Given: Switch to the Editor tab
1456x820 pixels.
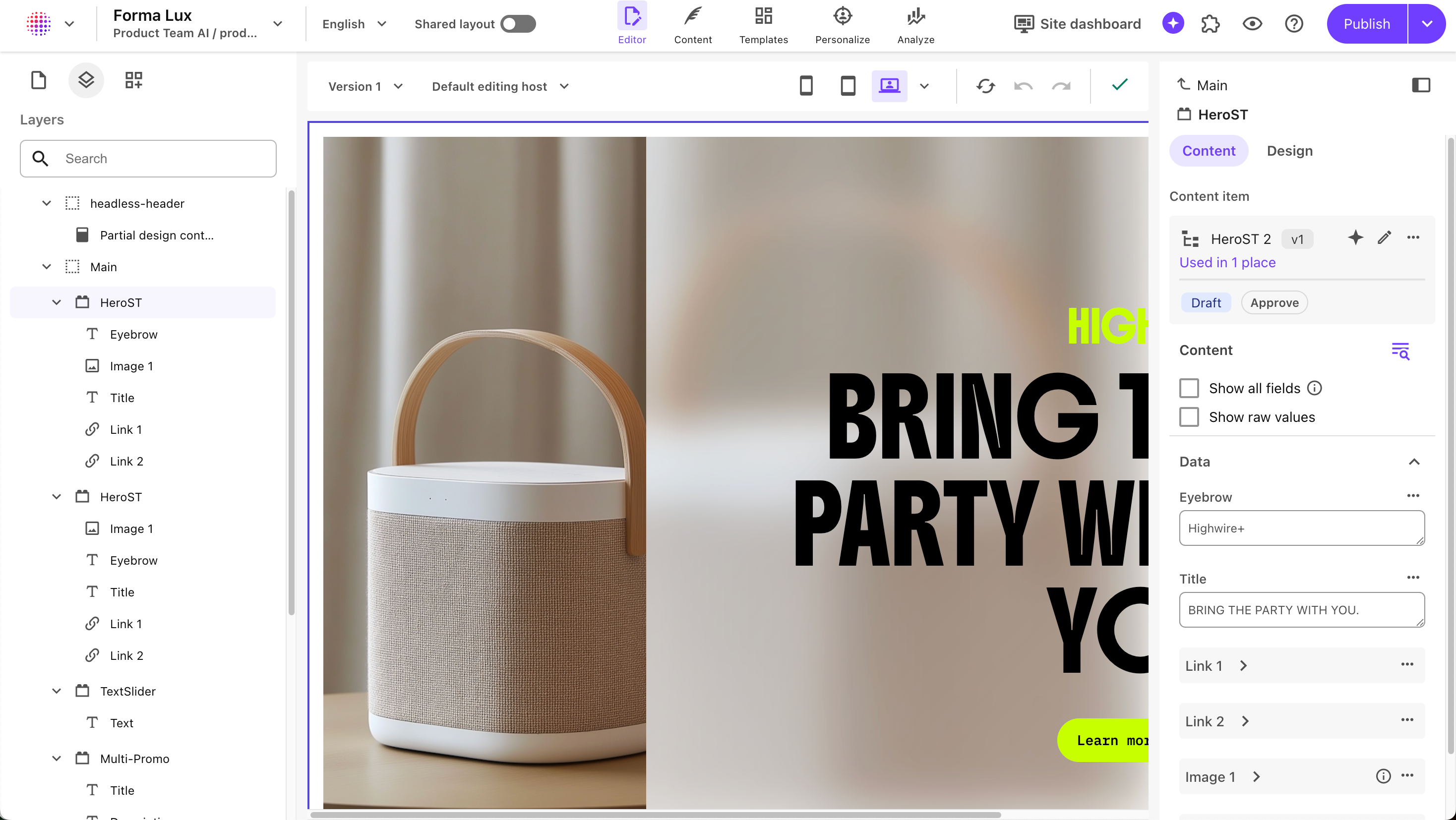Looking at the screenshot, I should (631, 24).
